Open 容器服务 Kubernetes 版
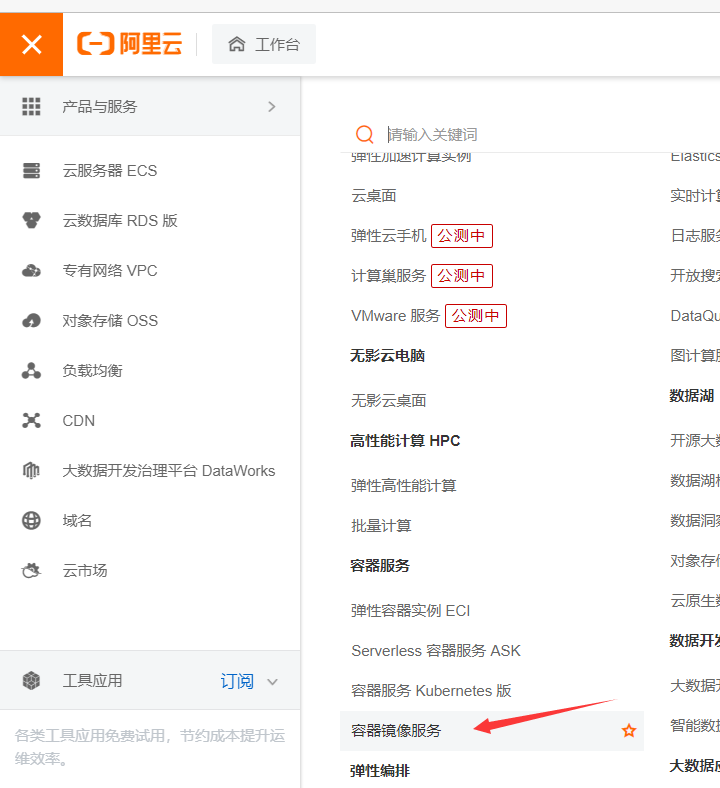The height and width of the screenshot is (788, 720). point(431,691)
